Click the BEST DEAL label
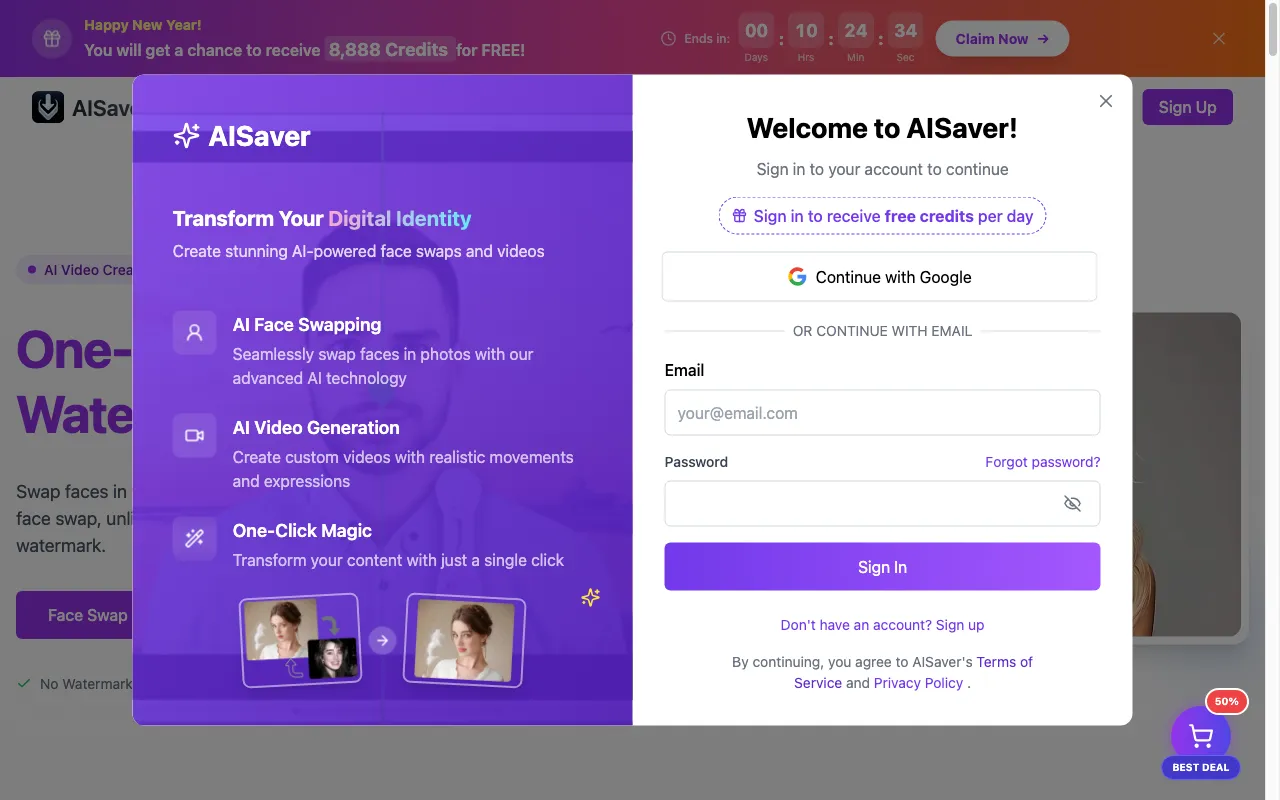This screenshot has height=800, width=1280. coord(1201,768)
